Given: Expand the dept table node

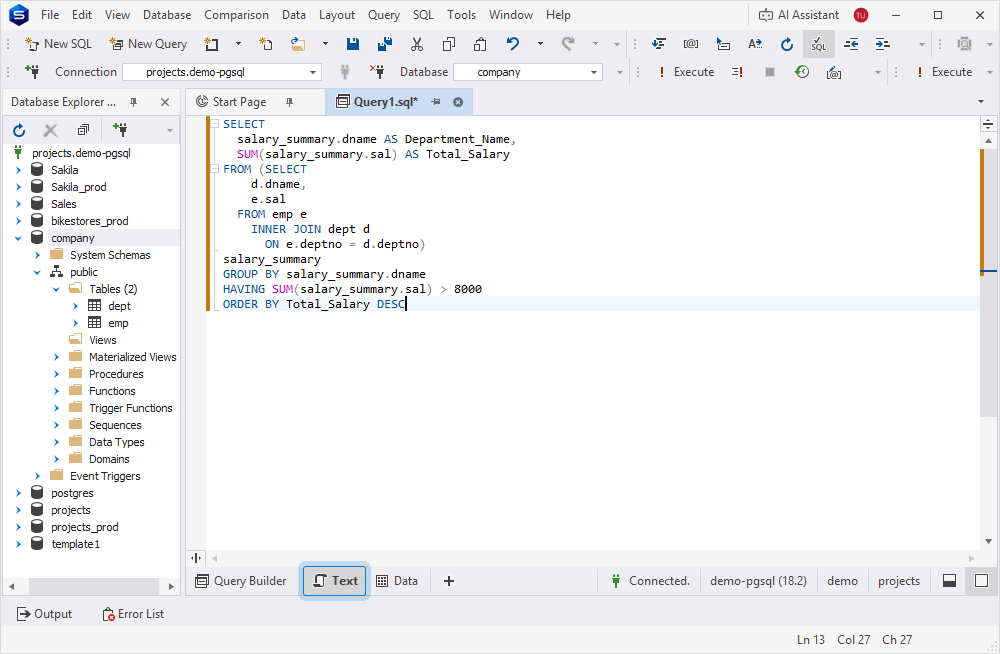Looking at the screenshot, I should 76,306.
